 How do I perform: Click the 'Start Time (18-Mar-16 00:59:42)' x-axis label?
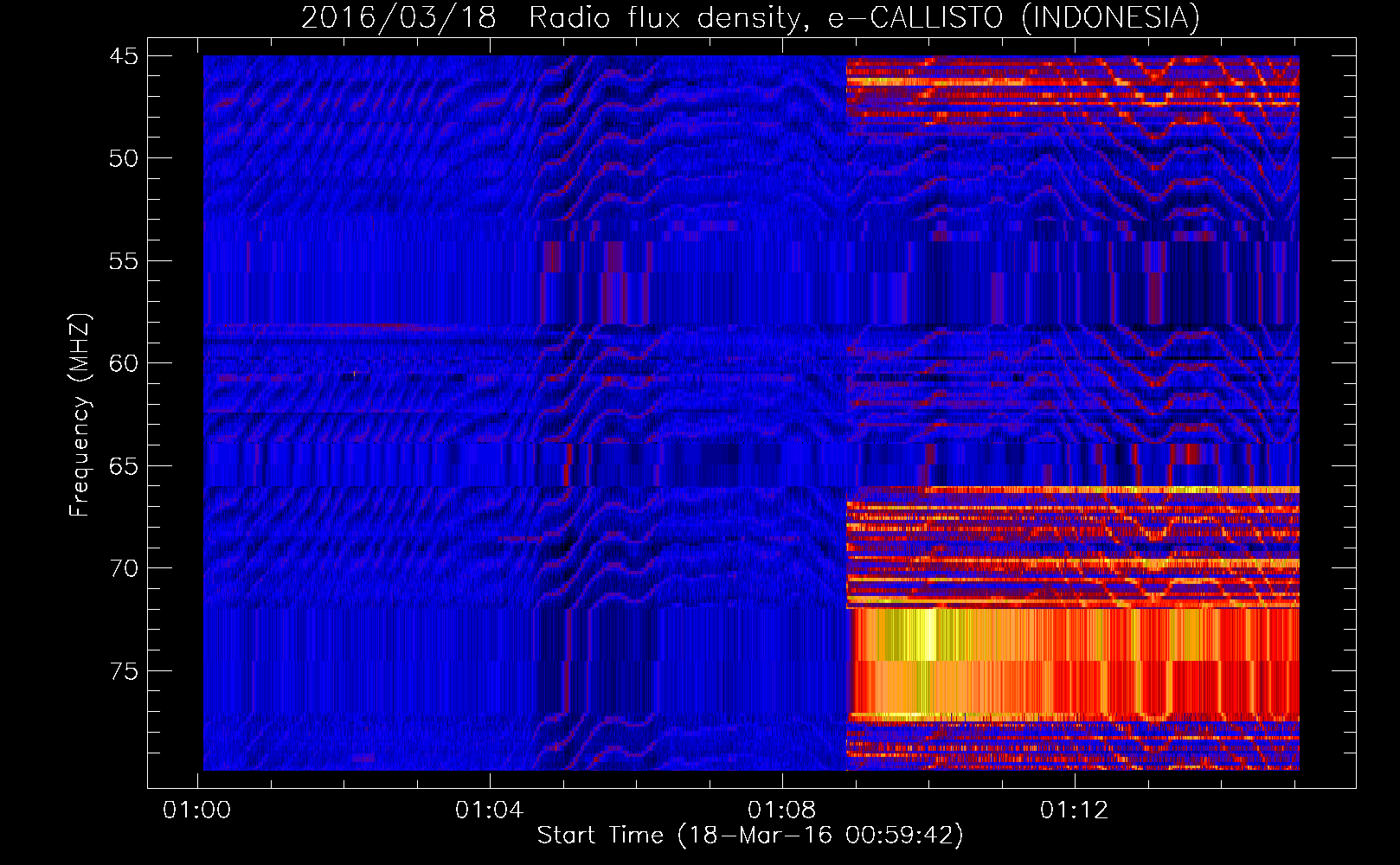(750, 836)
